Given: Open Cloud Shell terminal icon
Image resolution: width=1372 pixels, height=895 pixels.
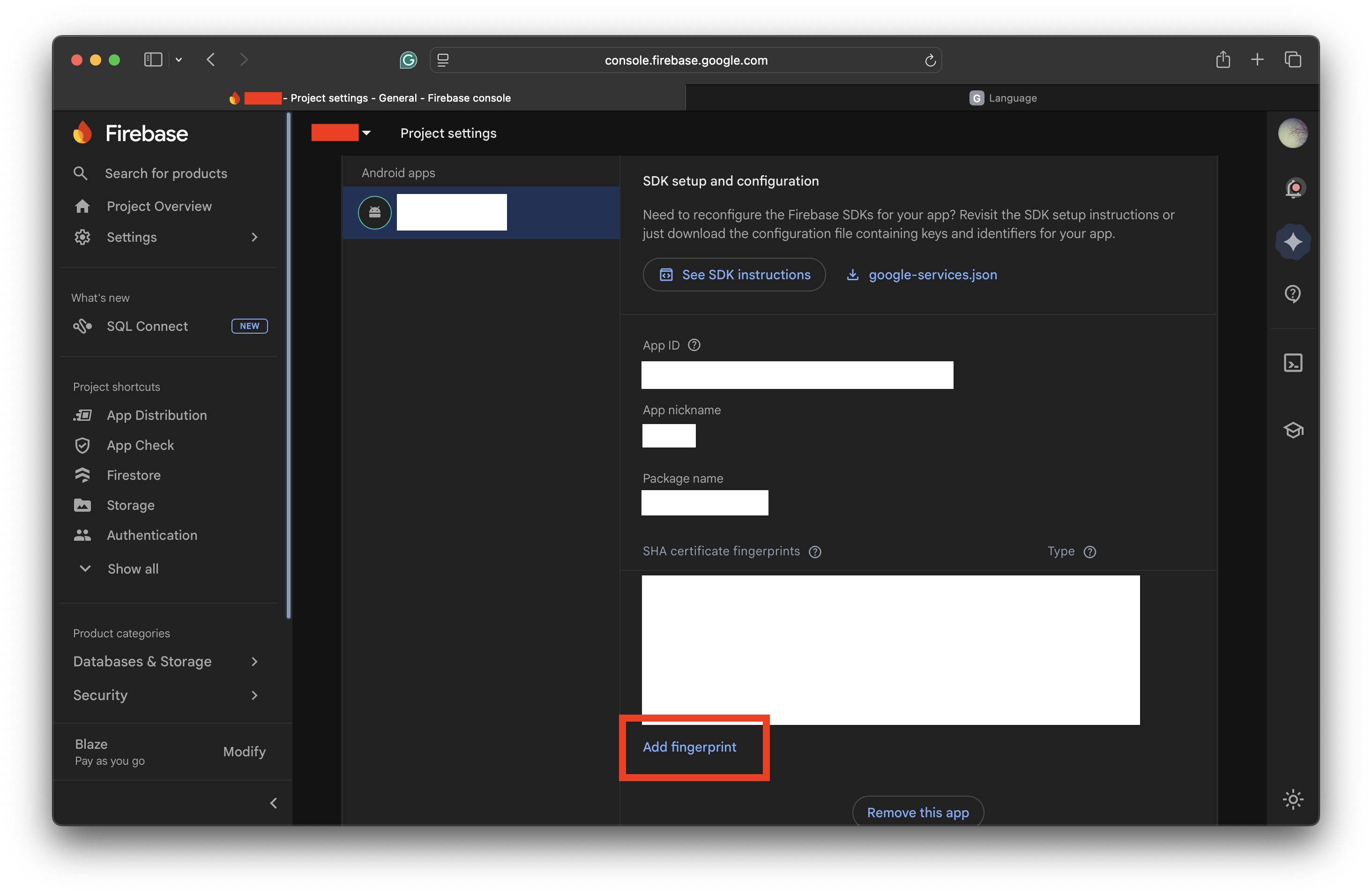Looking at the screenshot, I should 1293,363.
